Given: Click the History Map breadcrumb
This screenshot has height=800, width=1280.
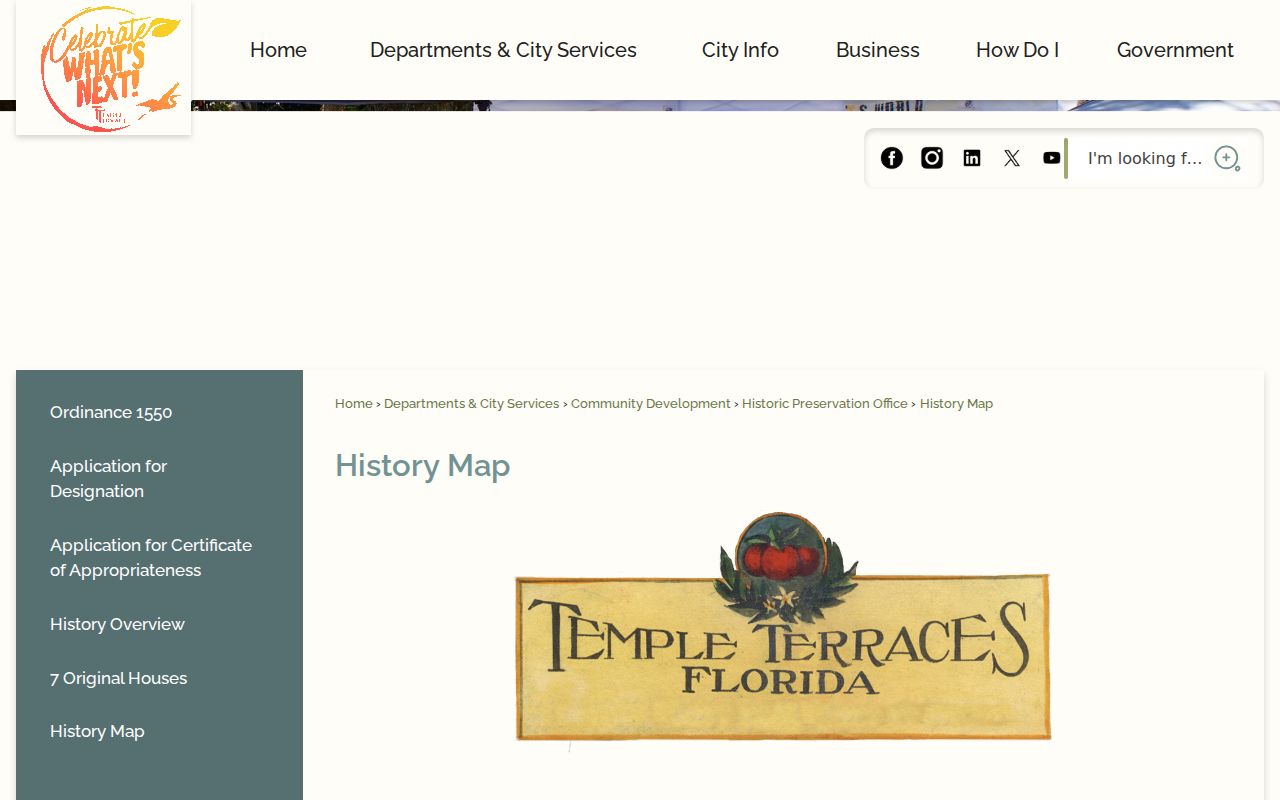Looking at the screenshot, I should pos(956,404).
